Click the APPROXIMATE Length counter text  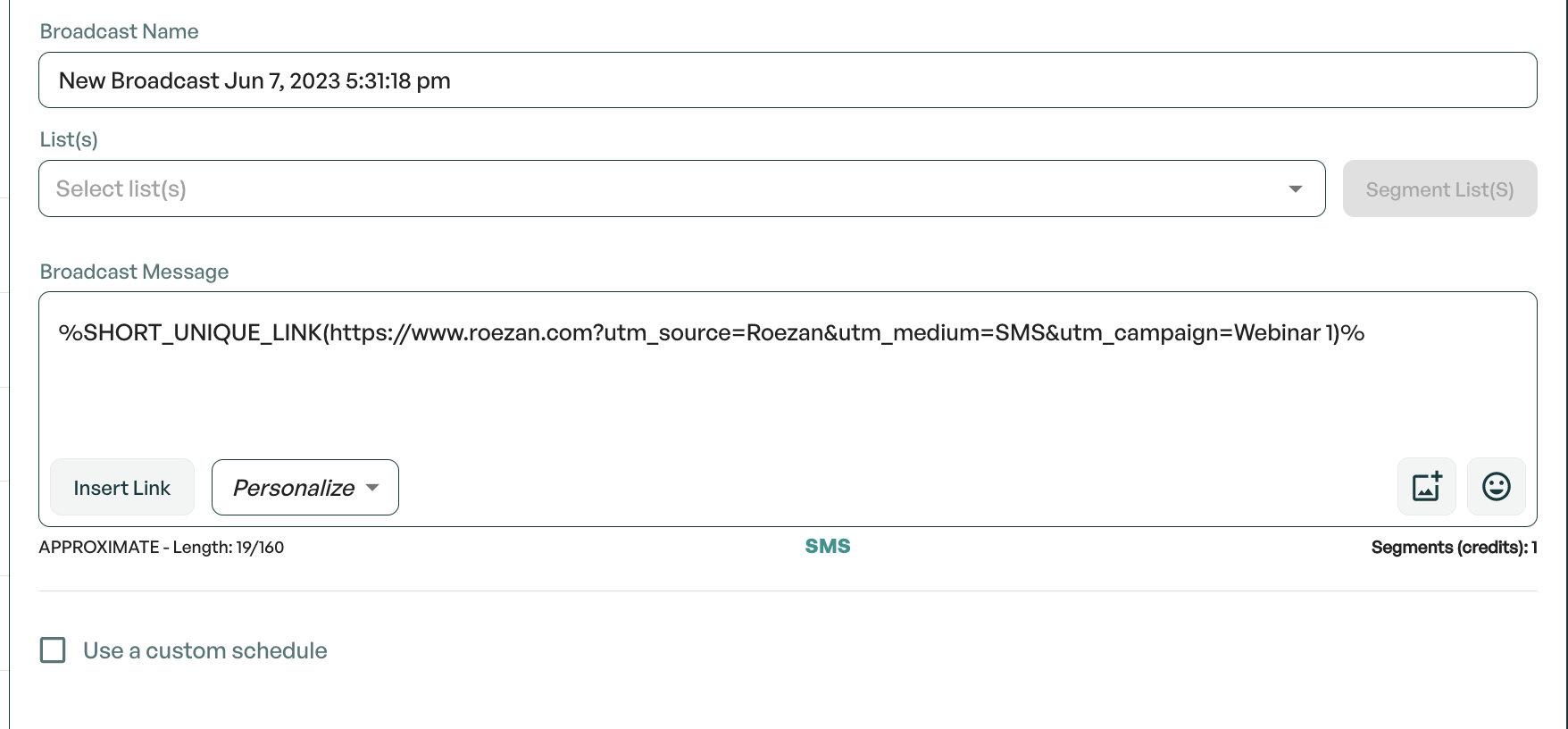pos(162,548)
